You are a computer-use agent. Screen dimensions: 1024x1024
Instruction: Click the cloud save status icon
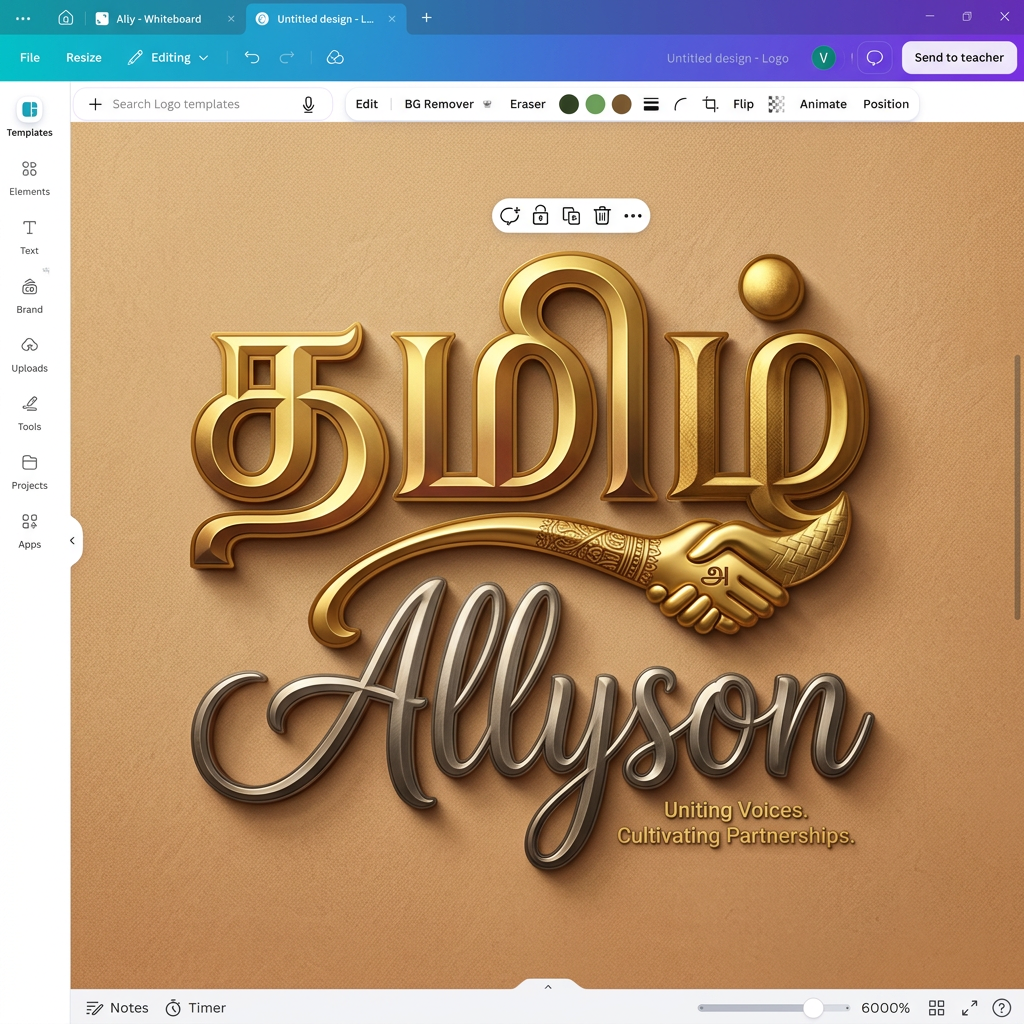click(335, 57)
